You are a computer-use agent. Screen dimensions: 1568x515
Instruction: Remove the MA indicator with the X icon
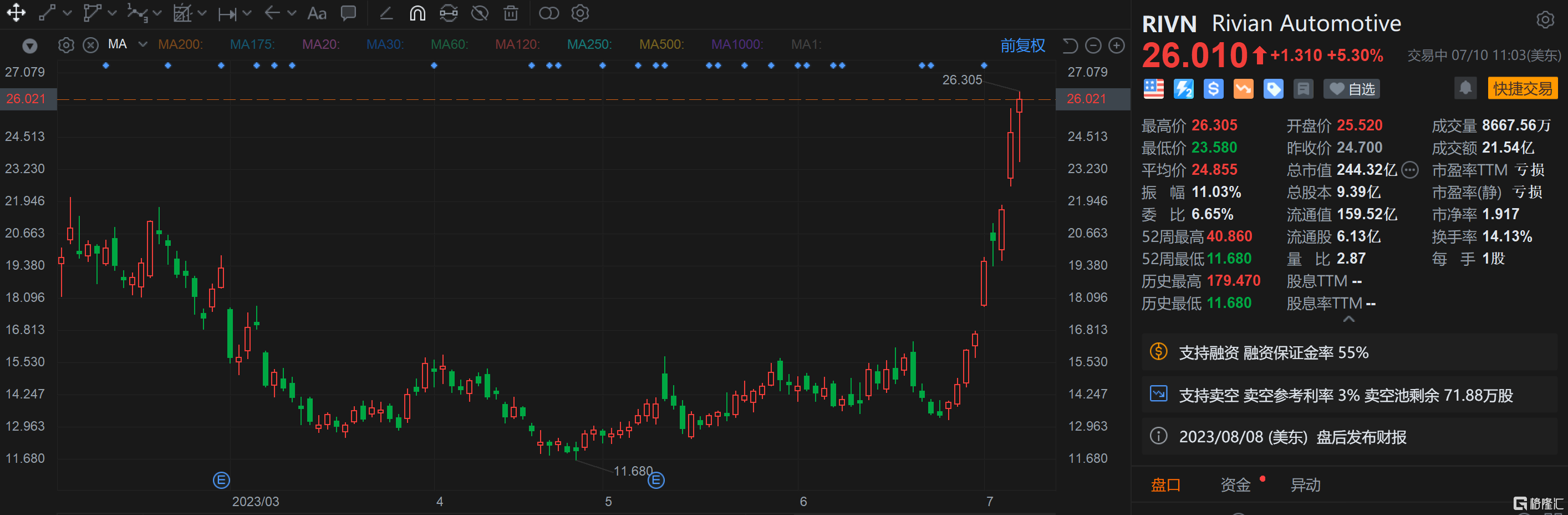tap(91, 45)
